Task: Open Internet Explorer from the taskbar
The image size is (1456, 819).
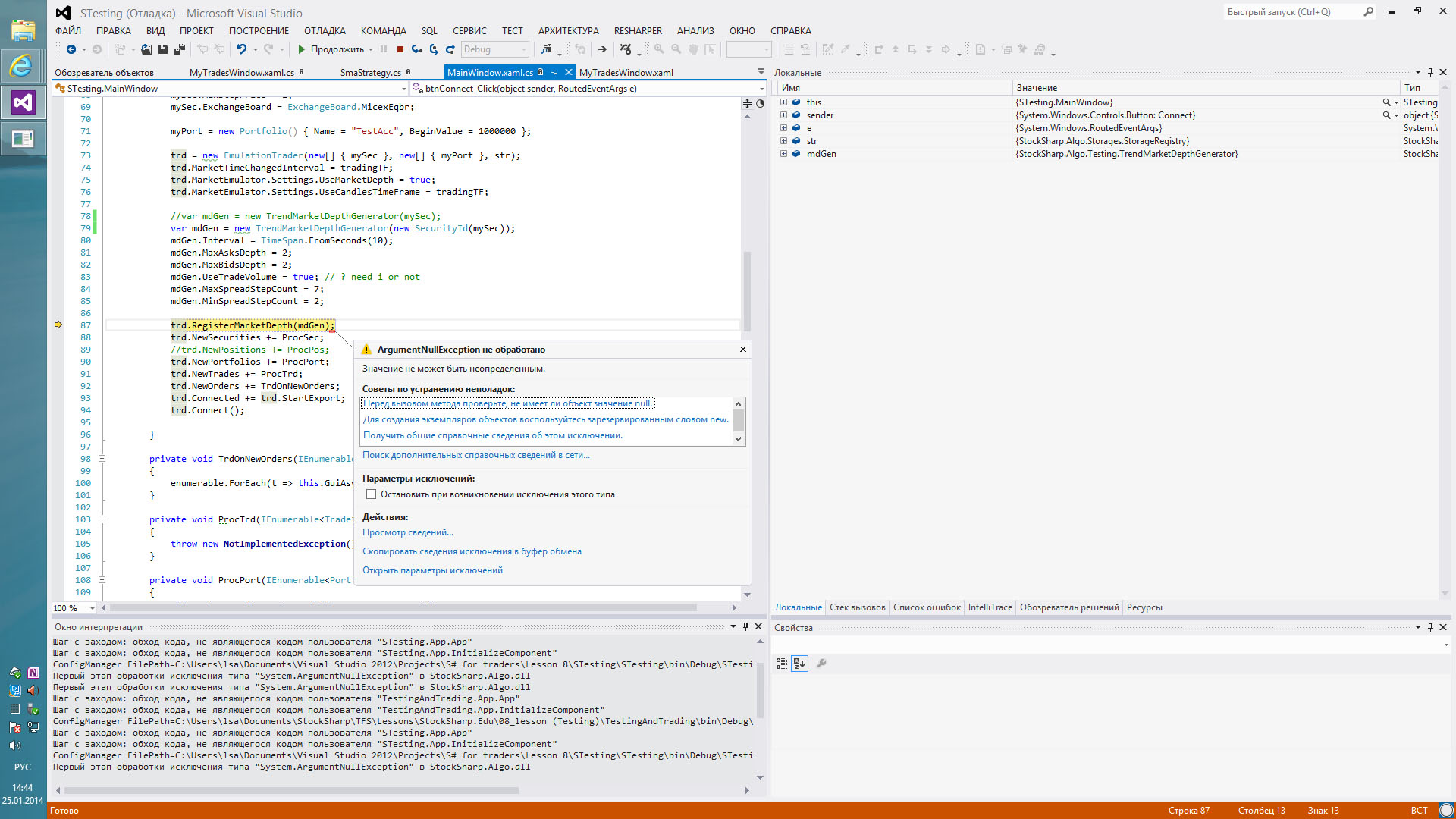Action: click(23, 66)
